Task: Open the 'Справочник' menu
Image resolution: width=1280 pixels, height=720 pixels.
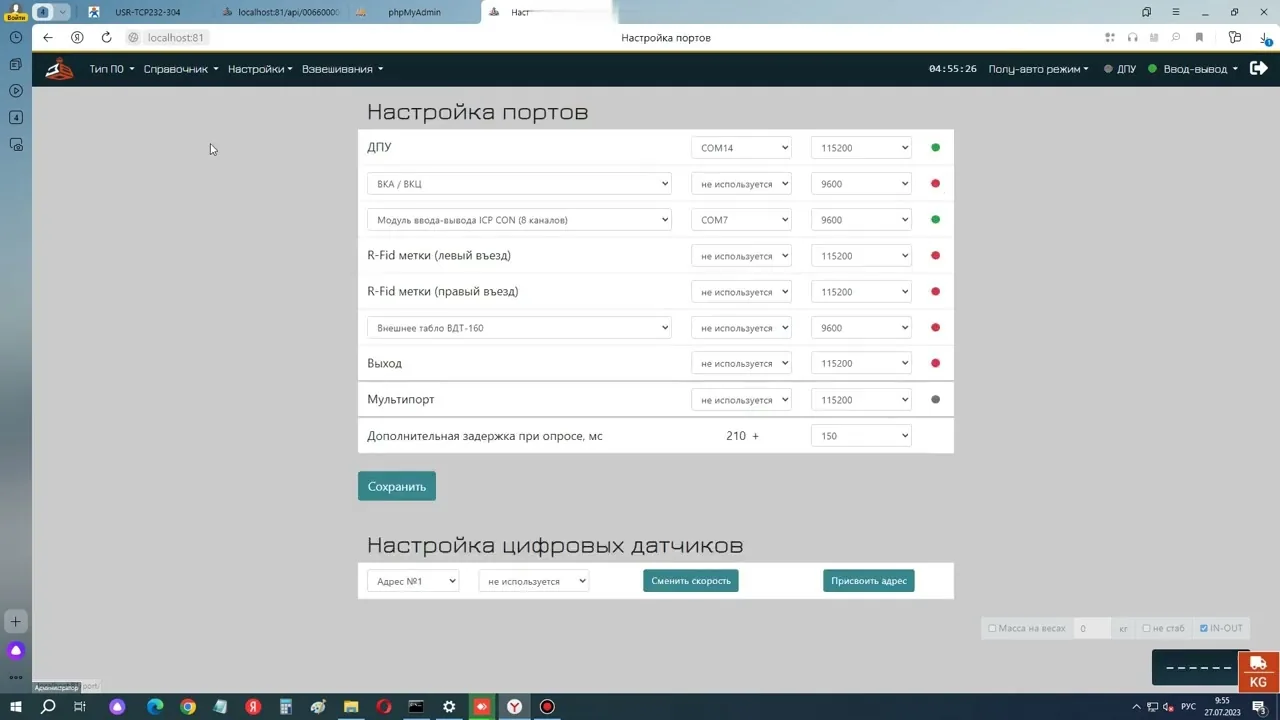Action: pyautogui.click(x=181, y=69)
